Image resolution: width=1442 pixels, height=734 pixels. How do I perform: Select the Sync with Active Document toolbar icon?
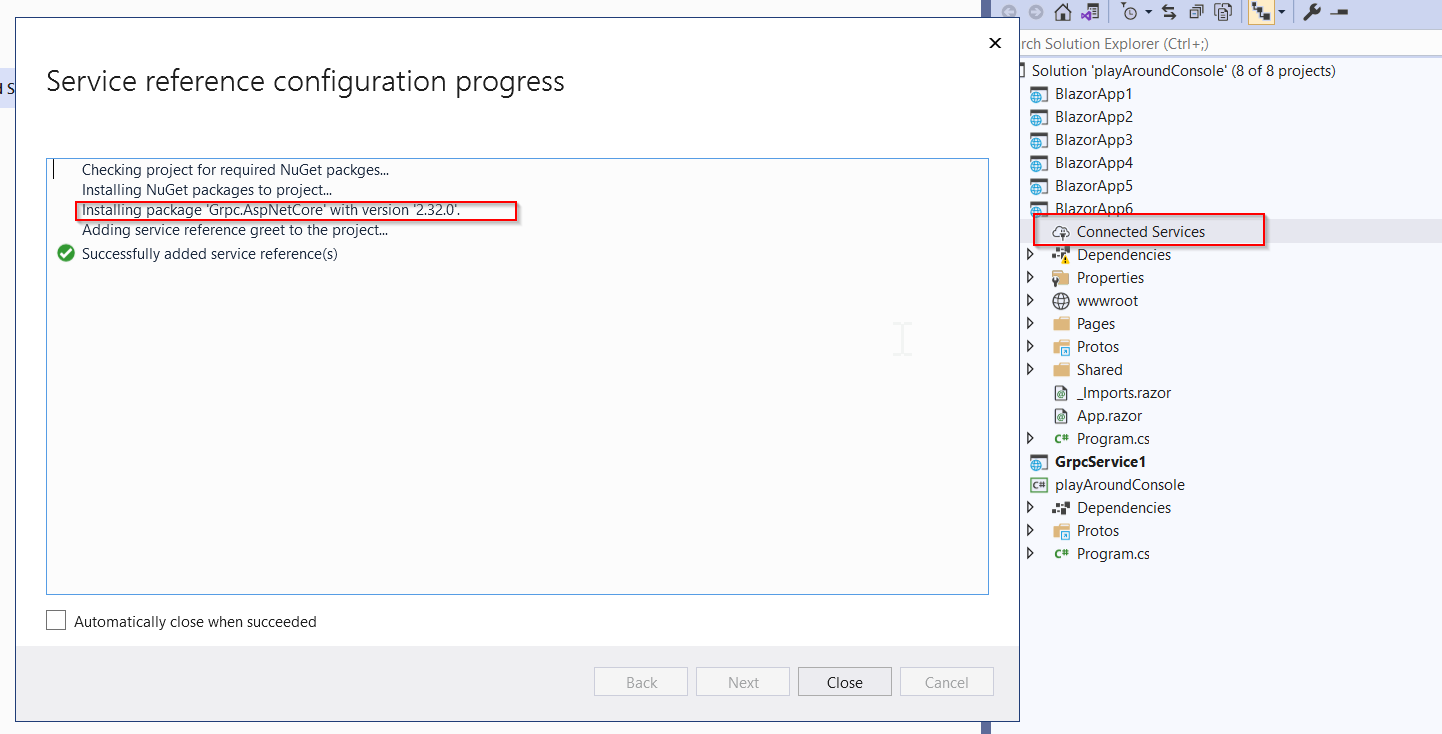click(x=1170, y=12)
